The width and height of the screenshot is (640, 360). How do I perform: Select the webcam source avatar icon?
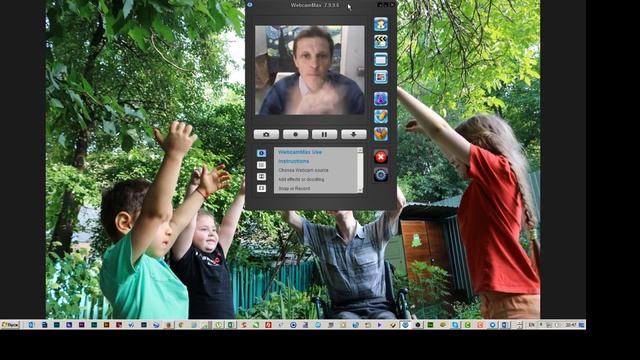click(381, 24)
